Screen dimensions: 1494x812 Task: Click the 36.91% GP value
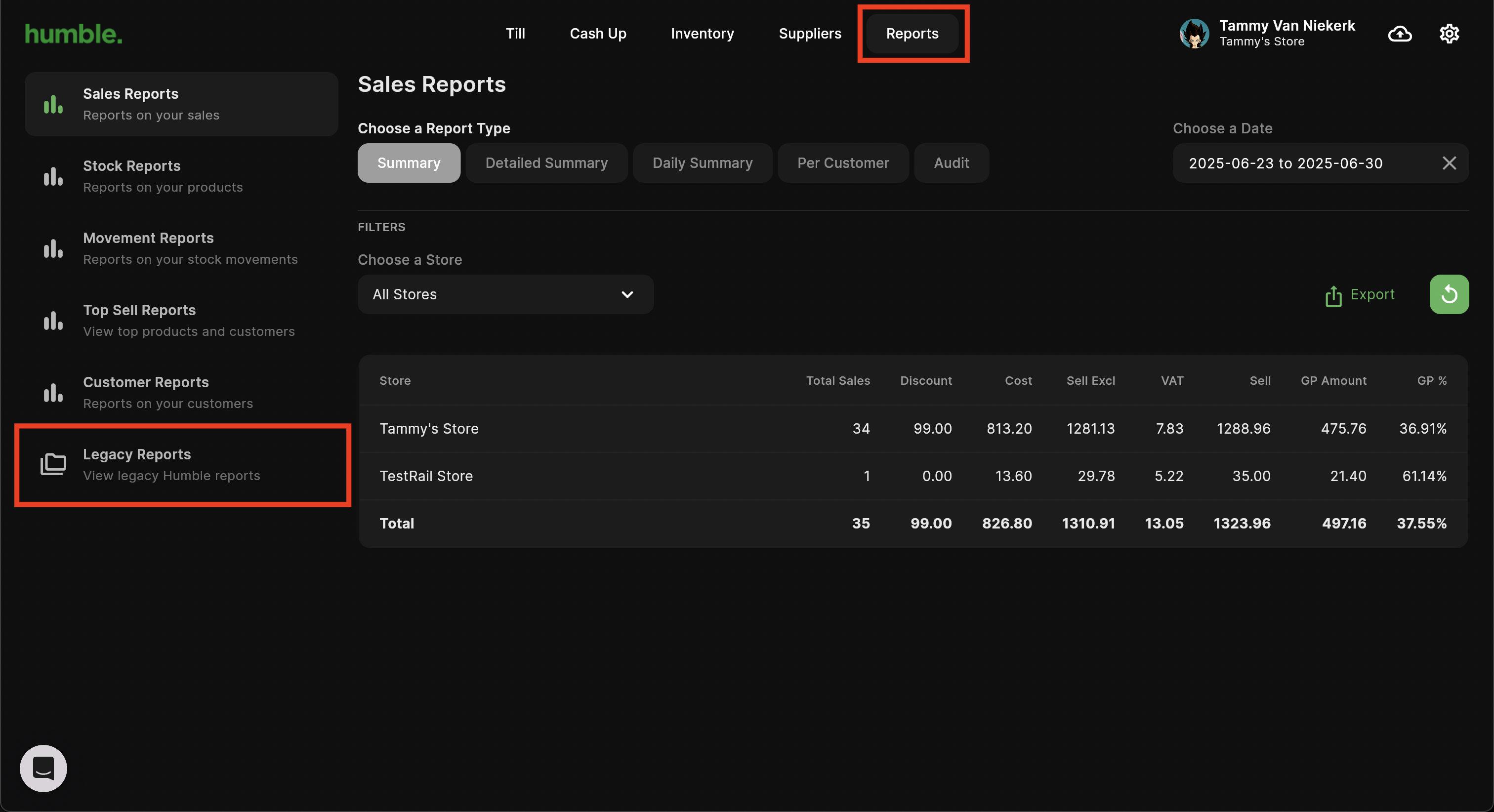(1423, 429)
